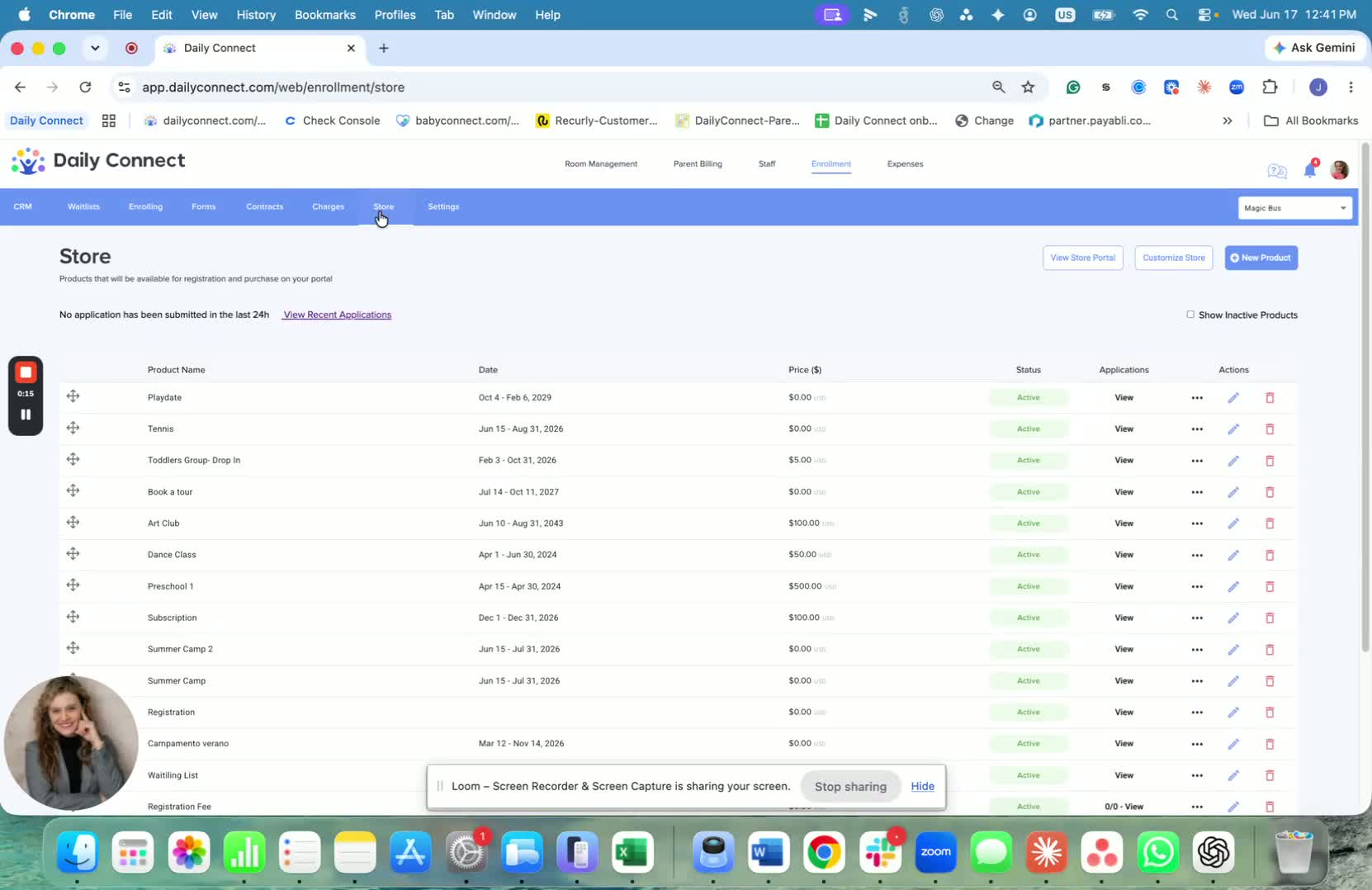Show more bookmarks with the chevron
This screenshot has height=890, width=1372.
[x=1228, y=121]
